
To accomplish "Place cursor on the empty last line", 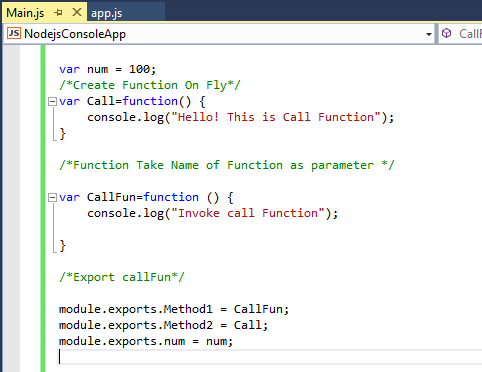I will 270,357.
